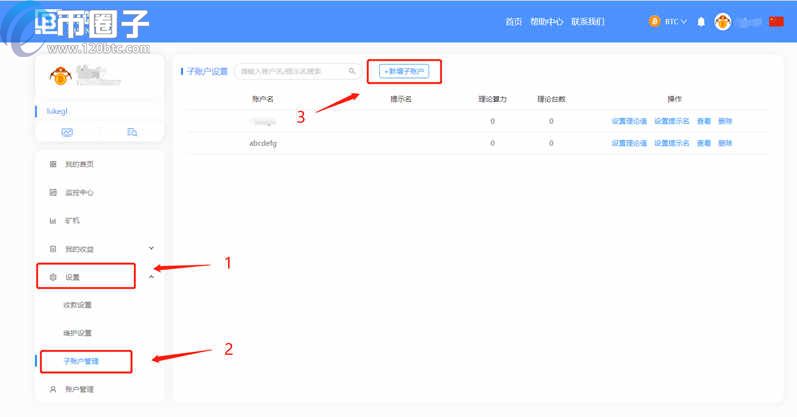This screenshot has width=797, height=417.
Task: Go to 我的首页 in the sidebar
Action: tap(79, 164)
